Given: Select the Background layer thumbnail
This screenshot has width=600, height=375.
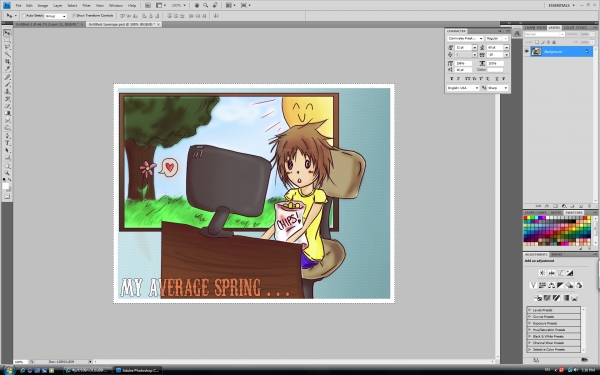Looking at the screenshot, I should (x=536, y=51).
